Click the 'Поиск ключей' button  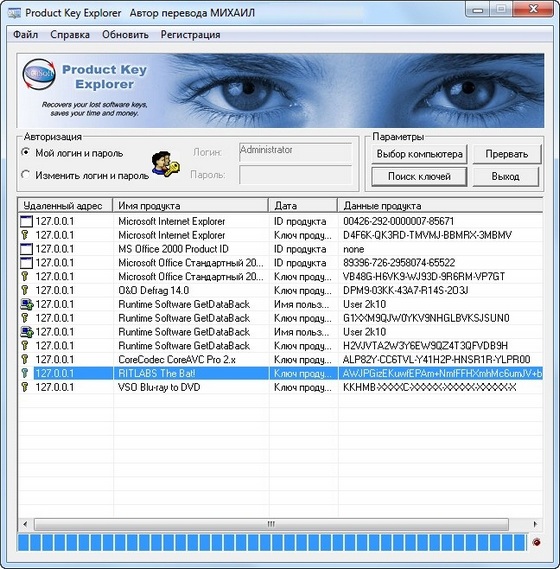[419, 177]
